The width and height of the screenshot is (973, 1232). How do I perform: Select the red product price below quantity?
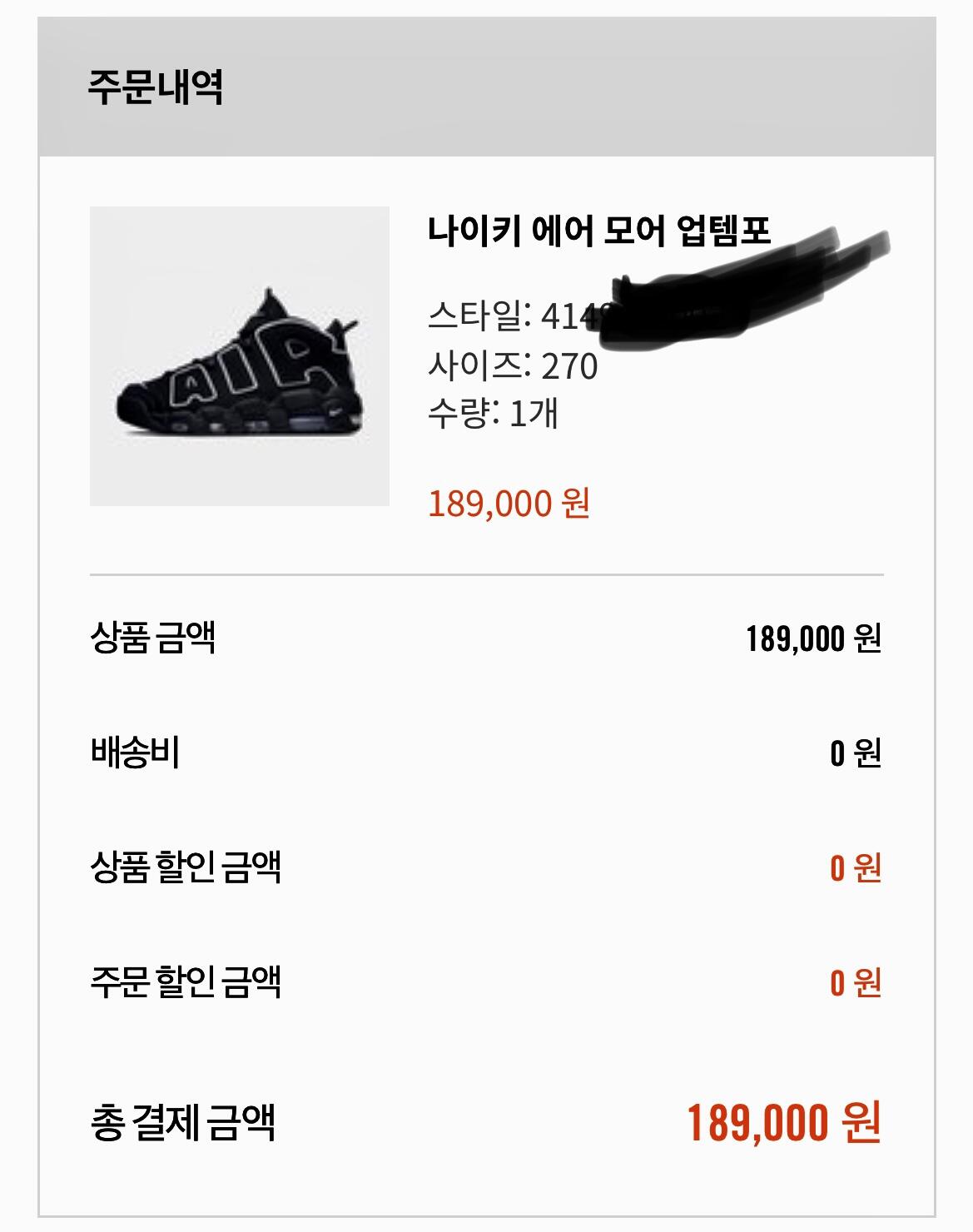click(x=509, y=504)
